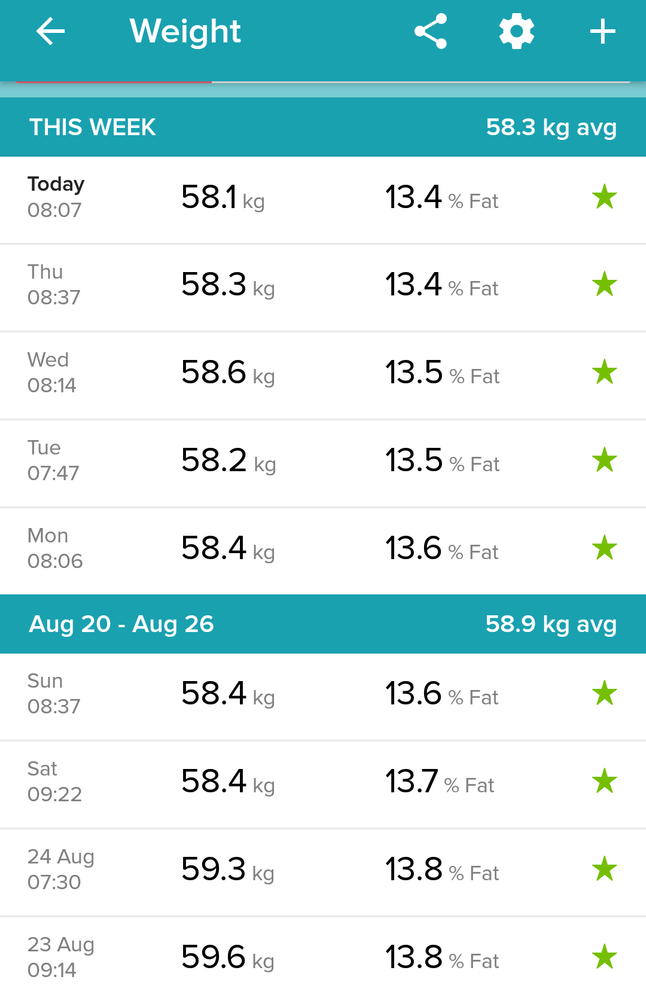Tap the THIS WEEK section header
The height and width of the screenshot is (998, 646).
[323, 127]
